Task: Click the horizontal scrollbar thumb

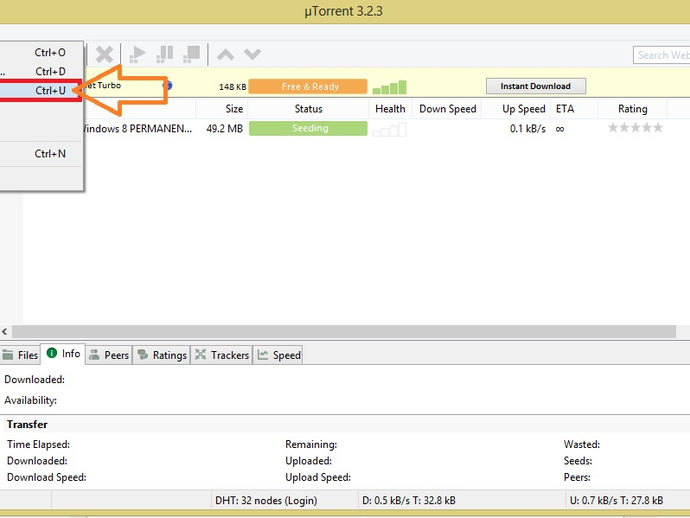Action: (344, 331)
